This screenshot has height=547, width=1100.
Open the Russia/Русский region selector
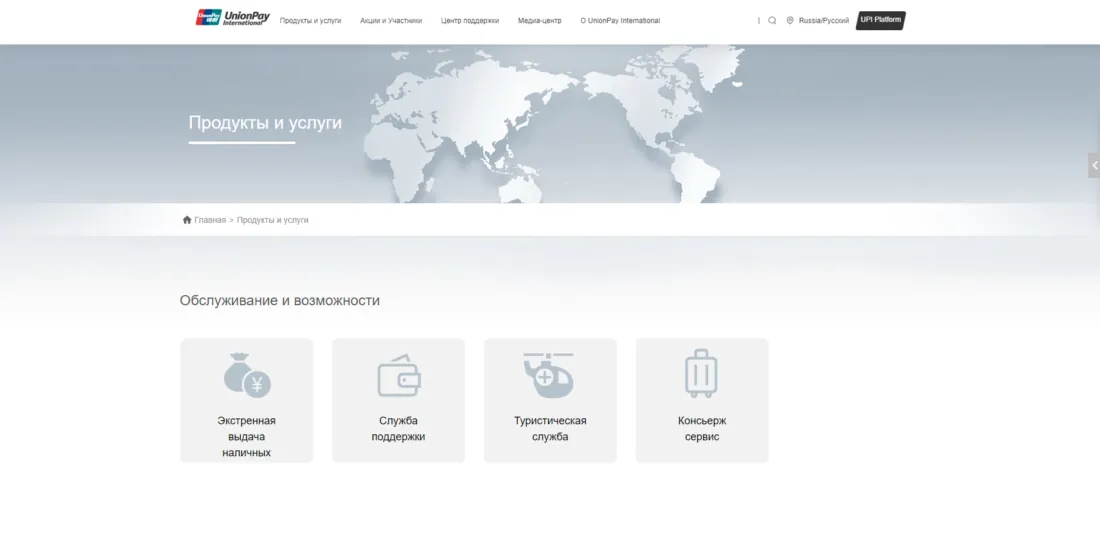point(823,21)
